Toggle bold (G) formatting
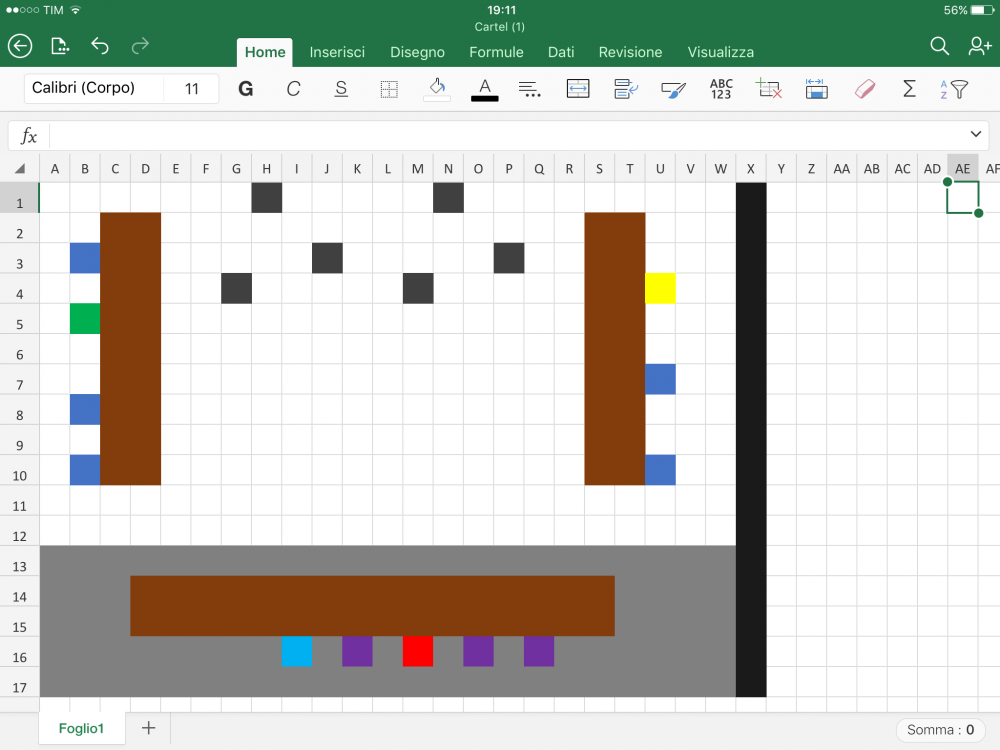1000x750 pixels. (x=245, y=89)
